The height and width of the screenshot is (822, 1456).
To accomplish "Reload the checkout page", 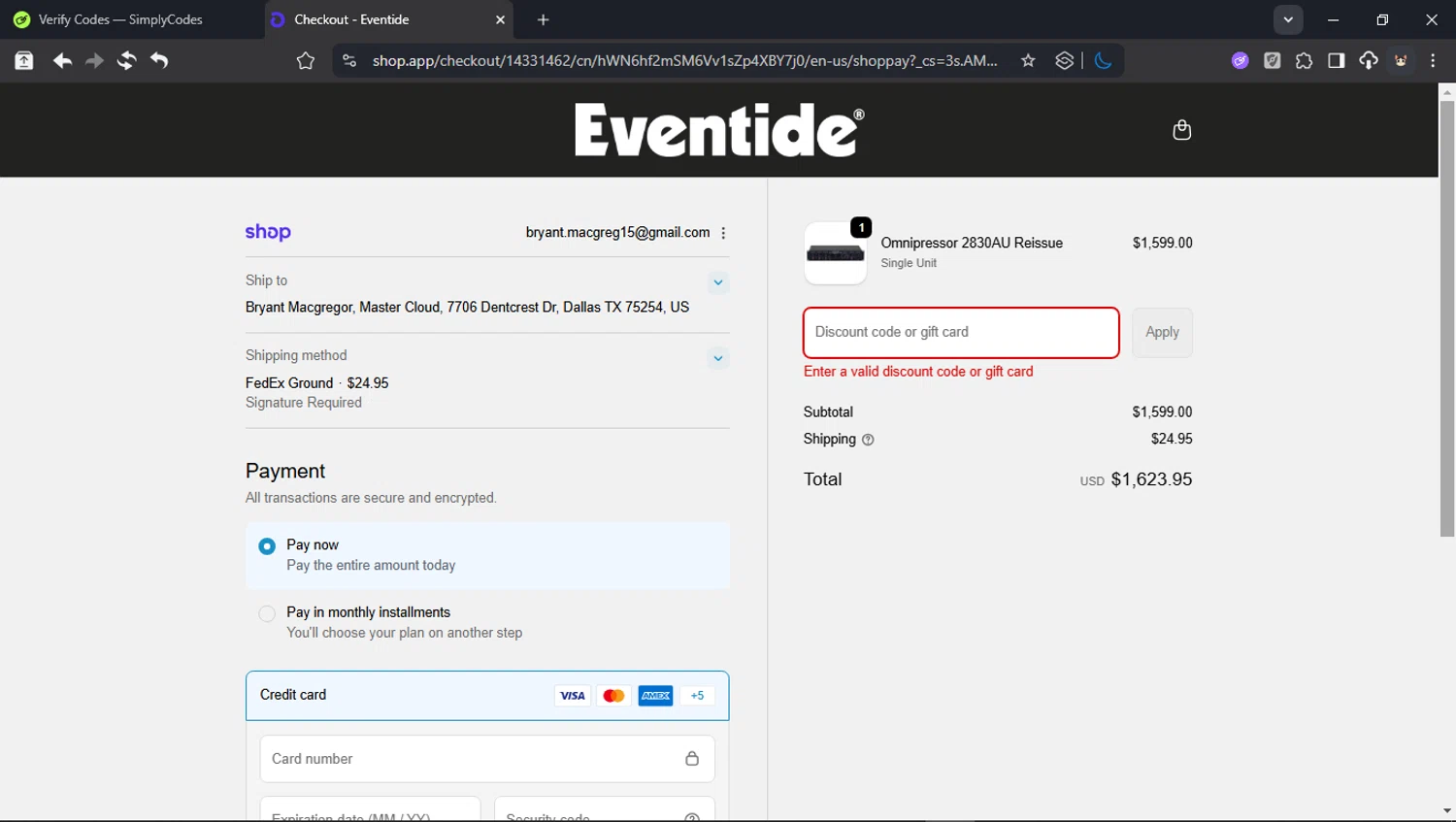I will 126,61.
